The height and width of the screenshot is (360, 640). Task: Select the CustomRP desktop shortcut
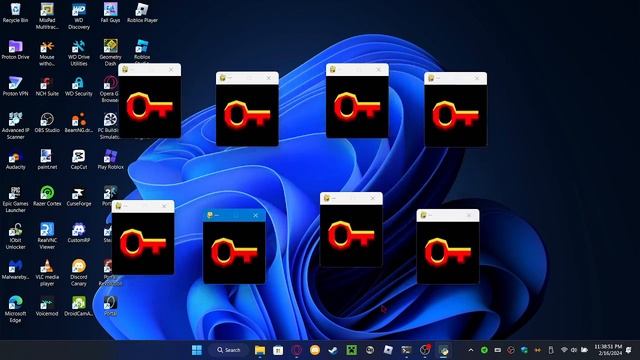tap(79, 233)
